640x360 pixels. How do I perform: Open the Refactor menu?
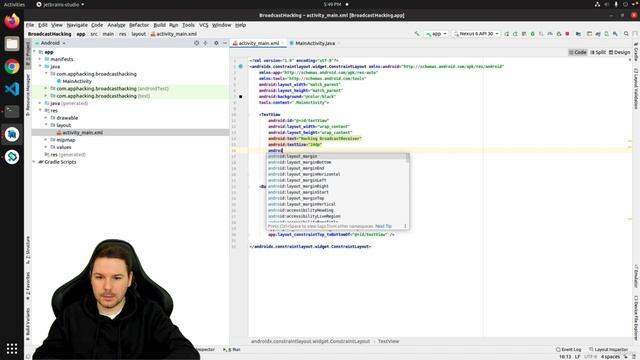click(x=139, y=25)
